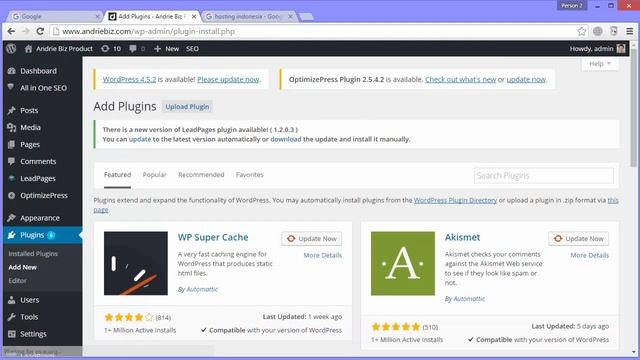640x360 pixels.
Task: Click the Users icon in sidebar
Action: click(11, 300)
